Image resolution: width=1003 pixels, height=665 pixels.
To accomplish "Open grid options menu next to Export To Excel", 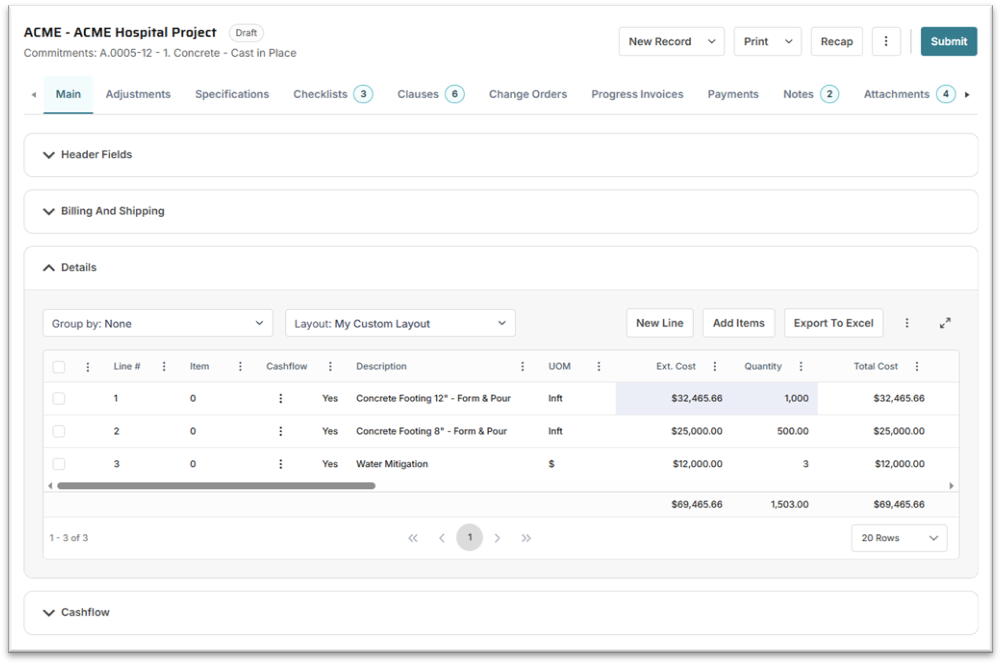I will pos(907,323).
